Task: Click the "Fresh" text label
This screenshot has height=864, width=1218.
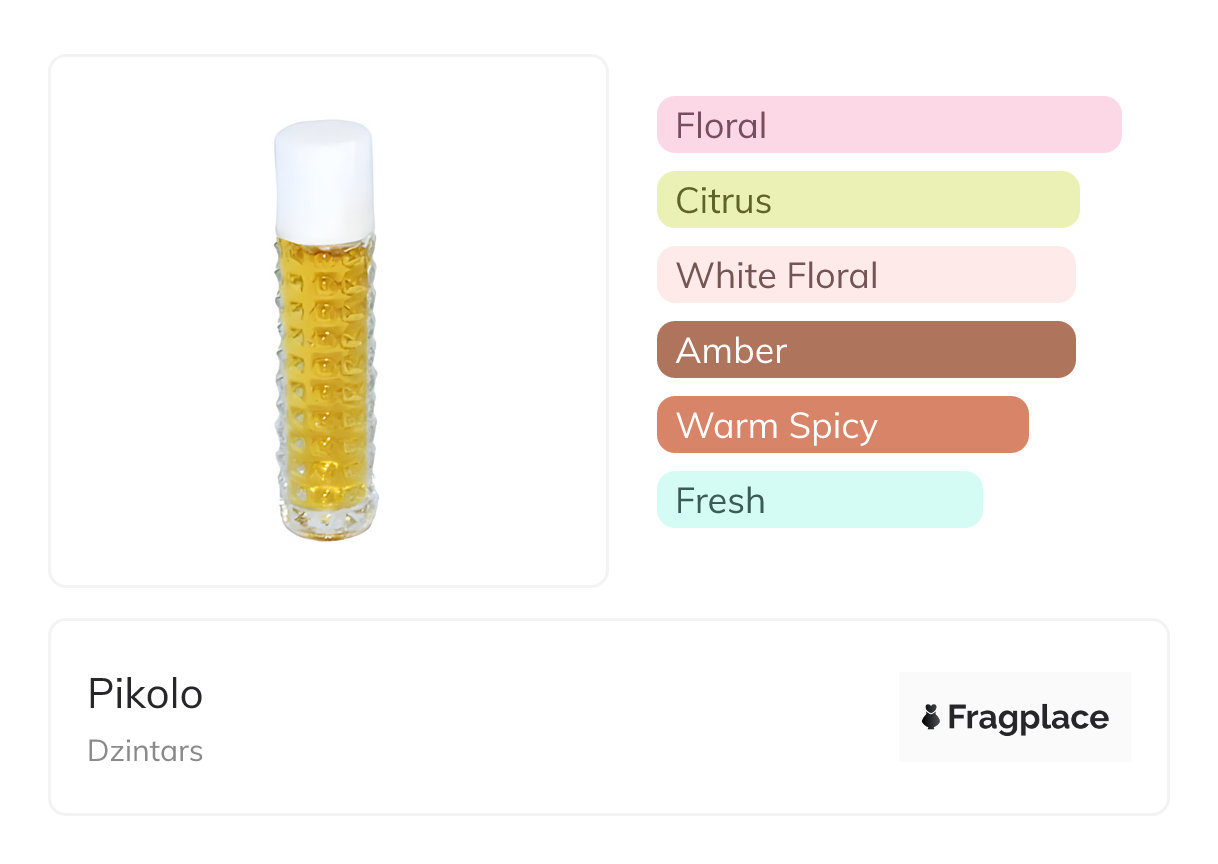Action: coord(720,501)
